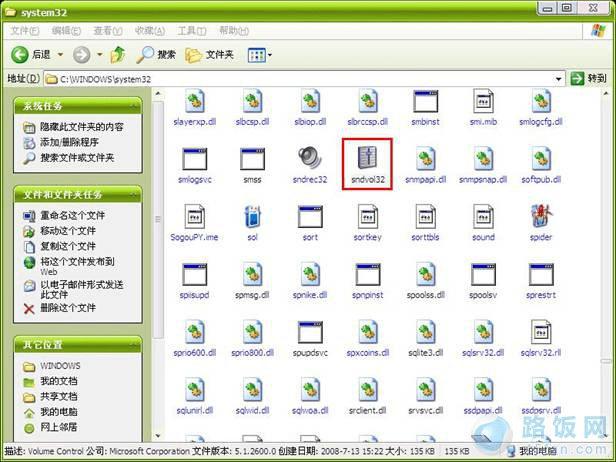The width and height of the screenshot is (616, 462).
Task: Open the 查看(V) menu
Action: tap(108, 31)
